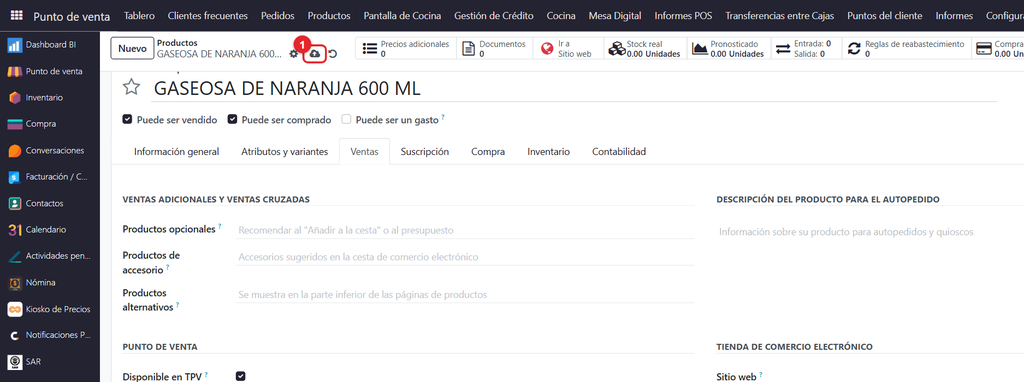The image size is (1024, 382).
Task: Switch to Suscripción tab
Action: [424, 151]
